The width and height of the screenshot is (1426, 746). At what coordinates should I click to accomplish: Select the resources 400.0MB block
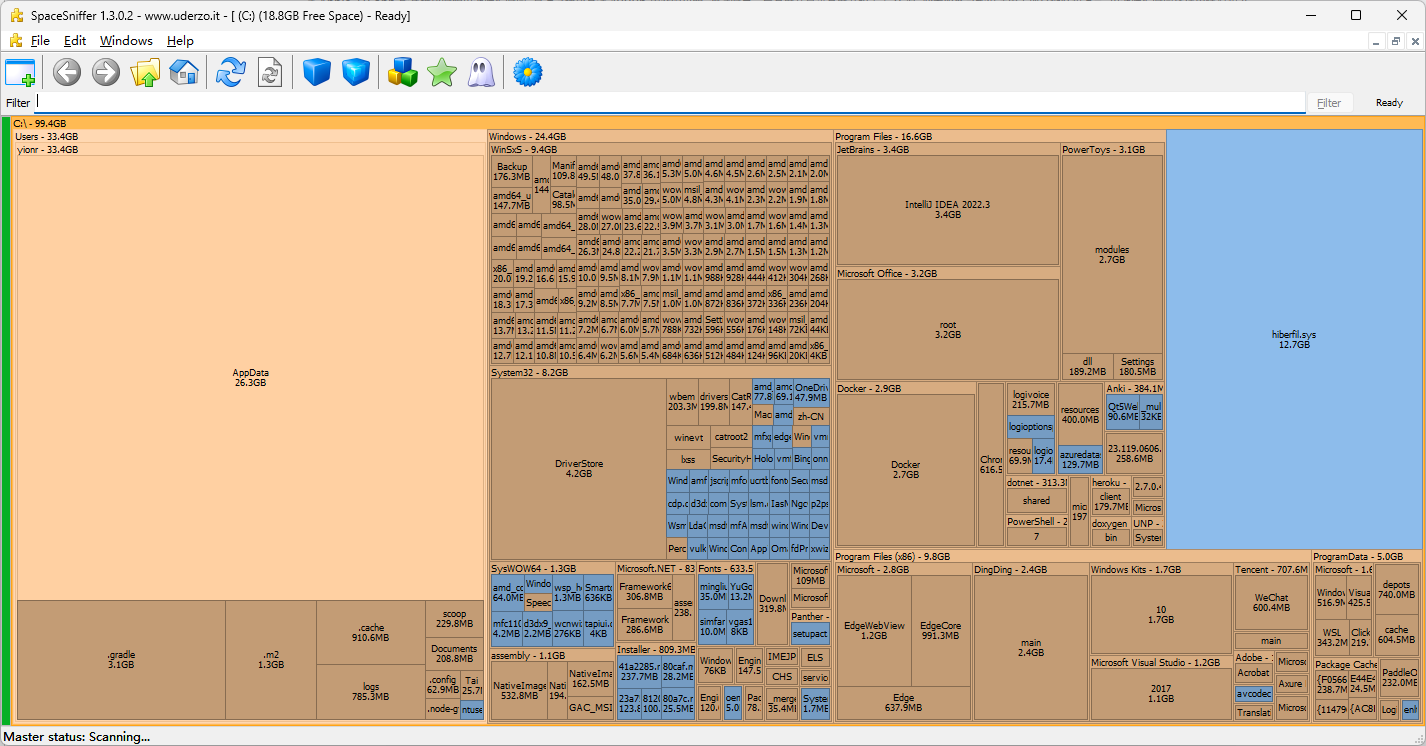(1080, 414)
